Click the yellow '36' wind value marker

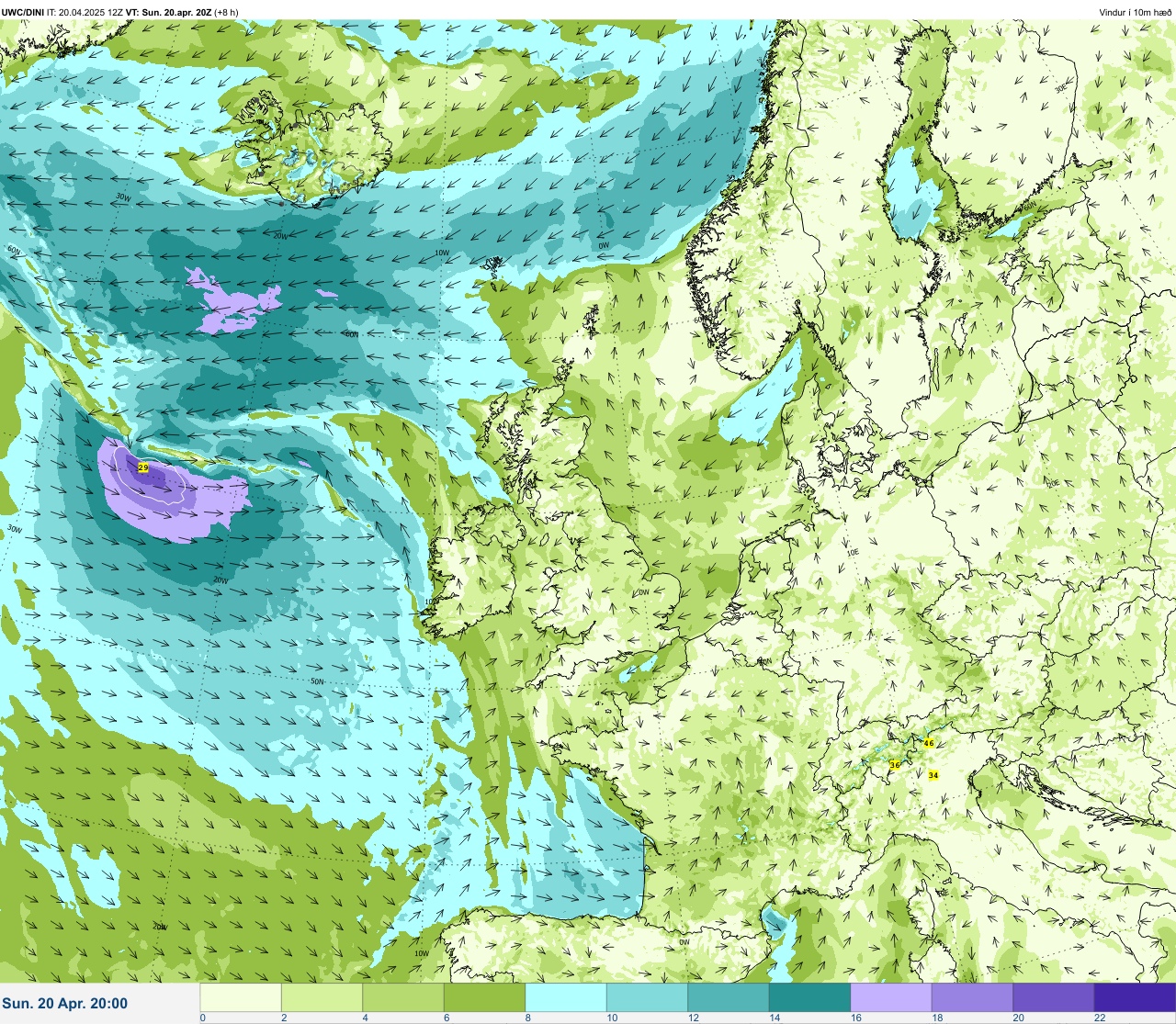895,764
